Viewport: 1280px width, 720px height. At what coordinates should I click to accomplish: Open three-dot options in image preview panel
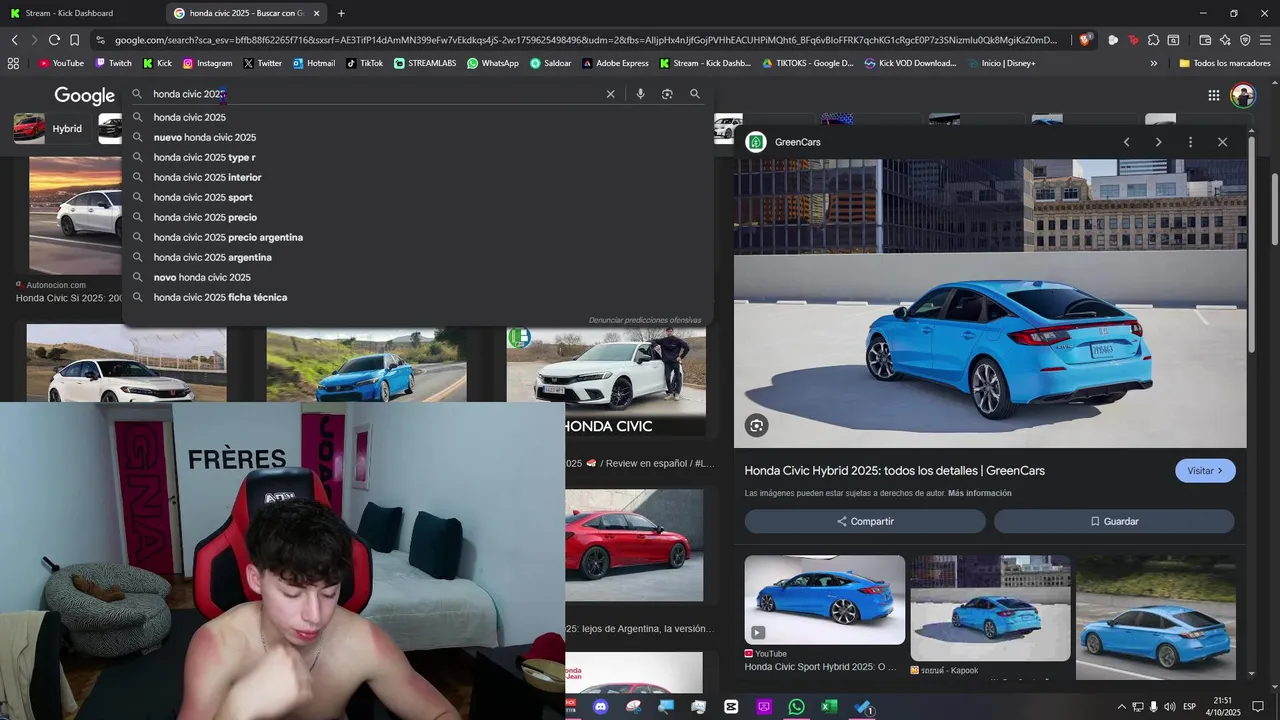click(1190, 142)
